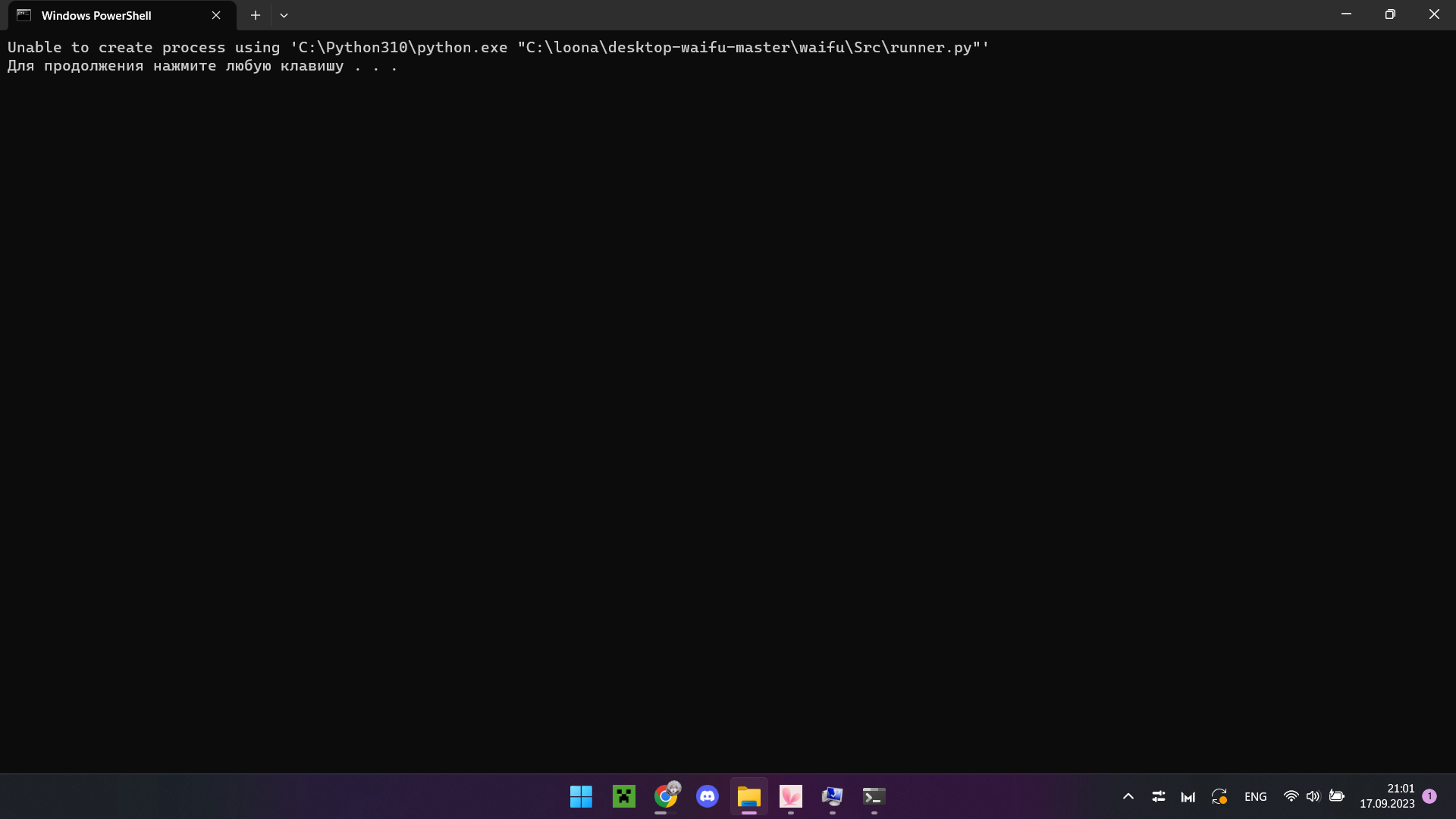The image size is (1456, 819).
Task: Open Discord from the taskbar
Action: [707, 796]
